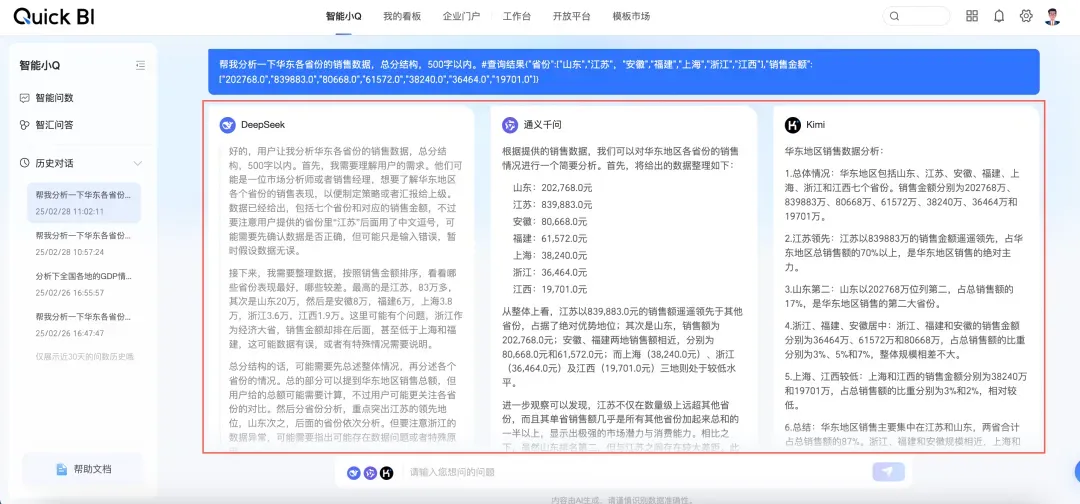This screenshot has height=504, width=1080.
Task: Click the document icon beside 帮助文档
Action: (x=61, y=469)
